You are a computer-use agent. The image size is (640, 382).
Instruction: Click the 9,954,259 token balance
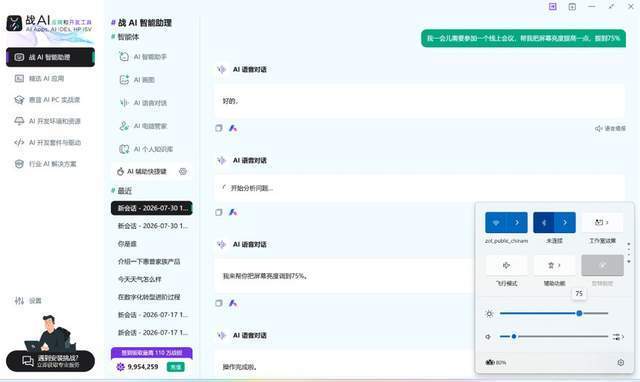tap(142, 367)
